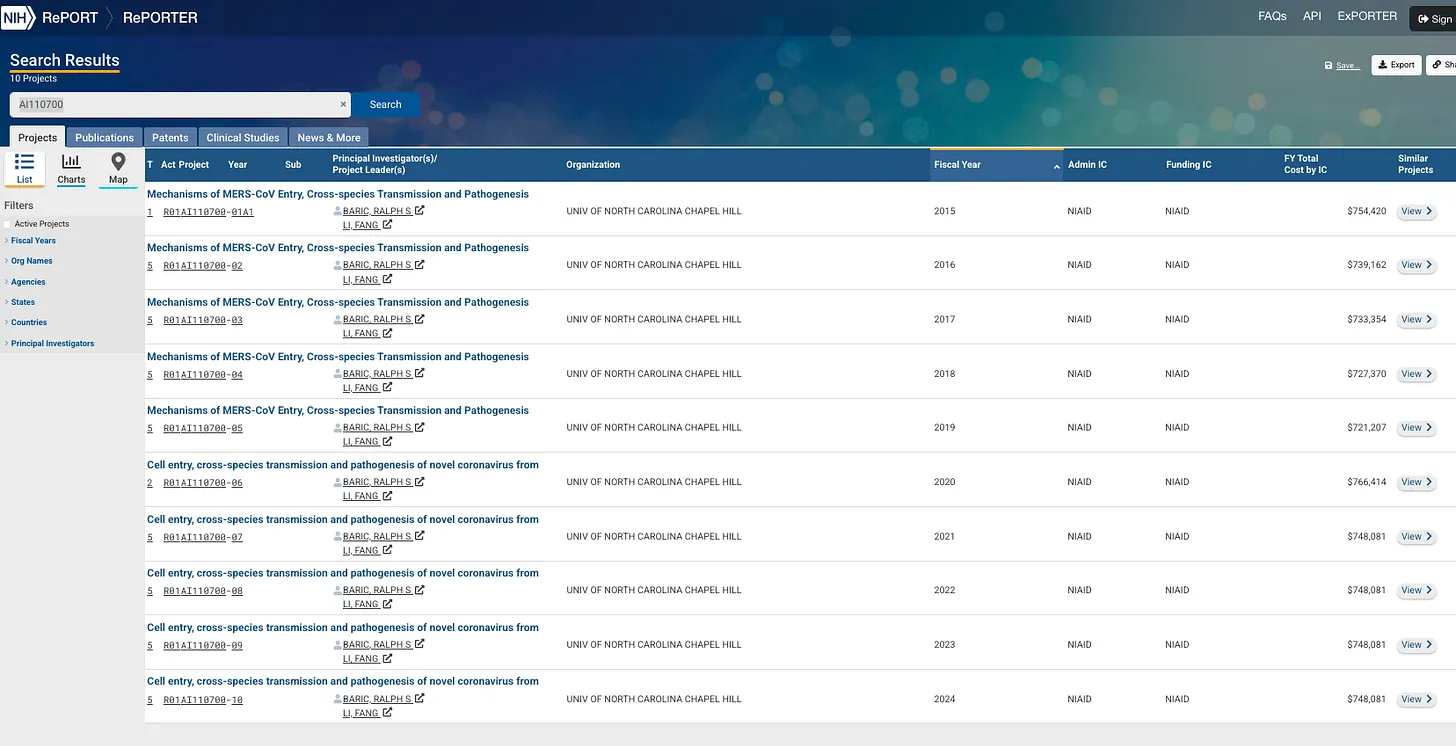Open FAQs in the top menu
The height and width of the screenshot is (746, 1456).
click(1272, 16)
